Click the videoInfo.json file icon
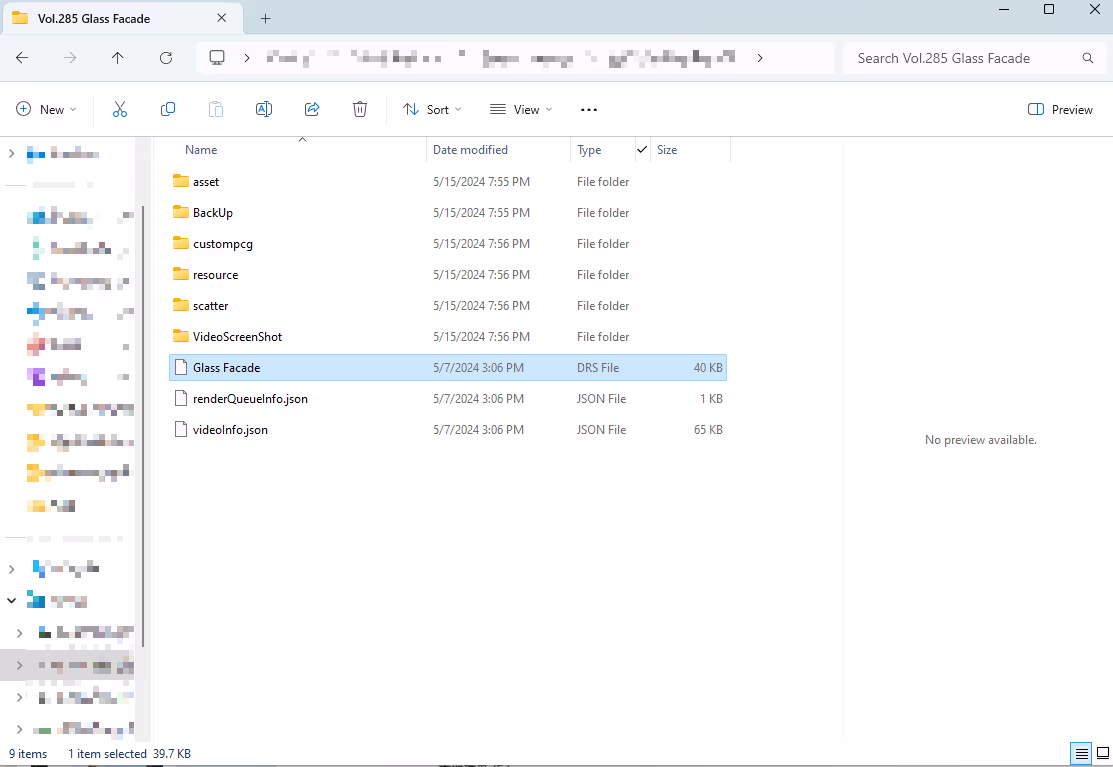Viewport: 1113px width, 767px height. (x=181, y=429)
